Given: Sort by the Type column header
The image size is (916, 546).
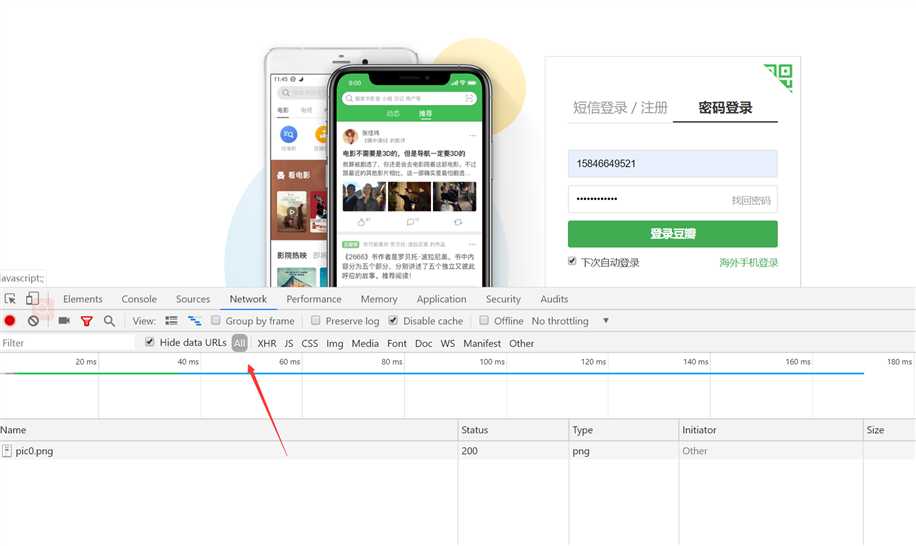Looking at the screenshot, I should coord(624,430).
